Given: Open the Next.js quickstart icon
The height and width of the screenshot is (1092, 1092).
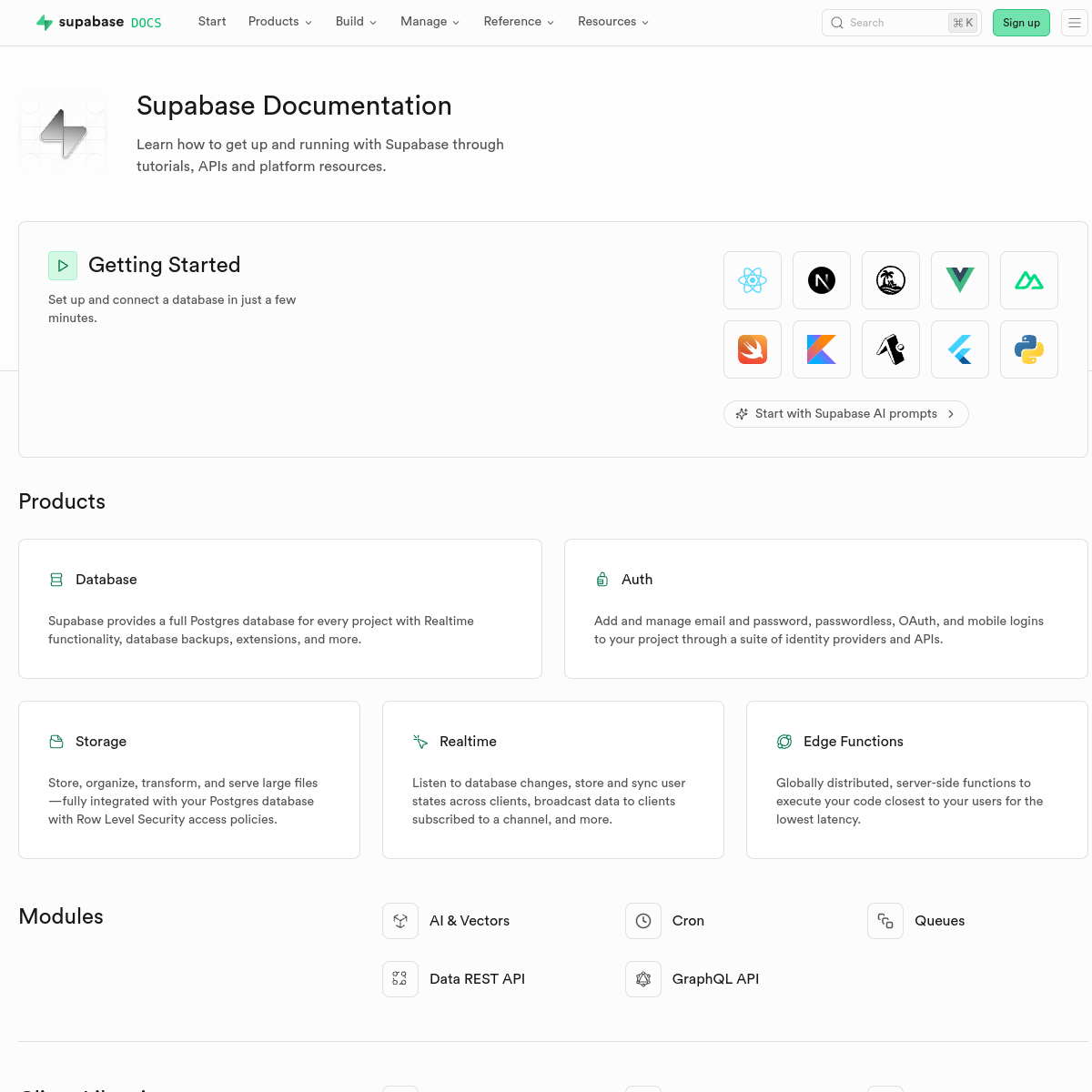Looking at the screenshot, I should tap(822, 280).
